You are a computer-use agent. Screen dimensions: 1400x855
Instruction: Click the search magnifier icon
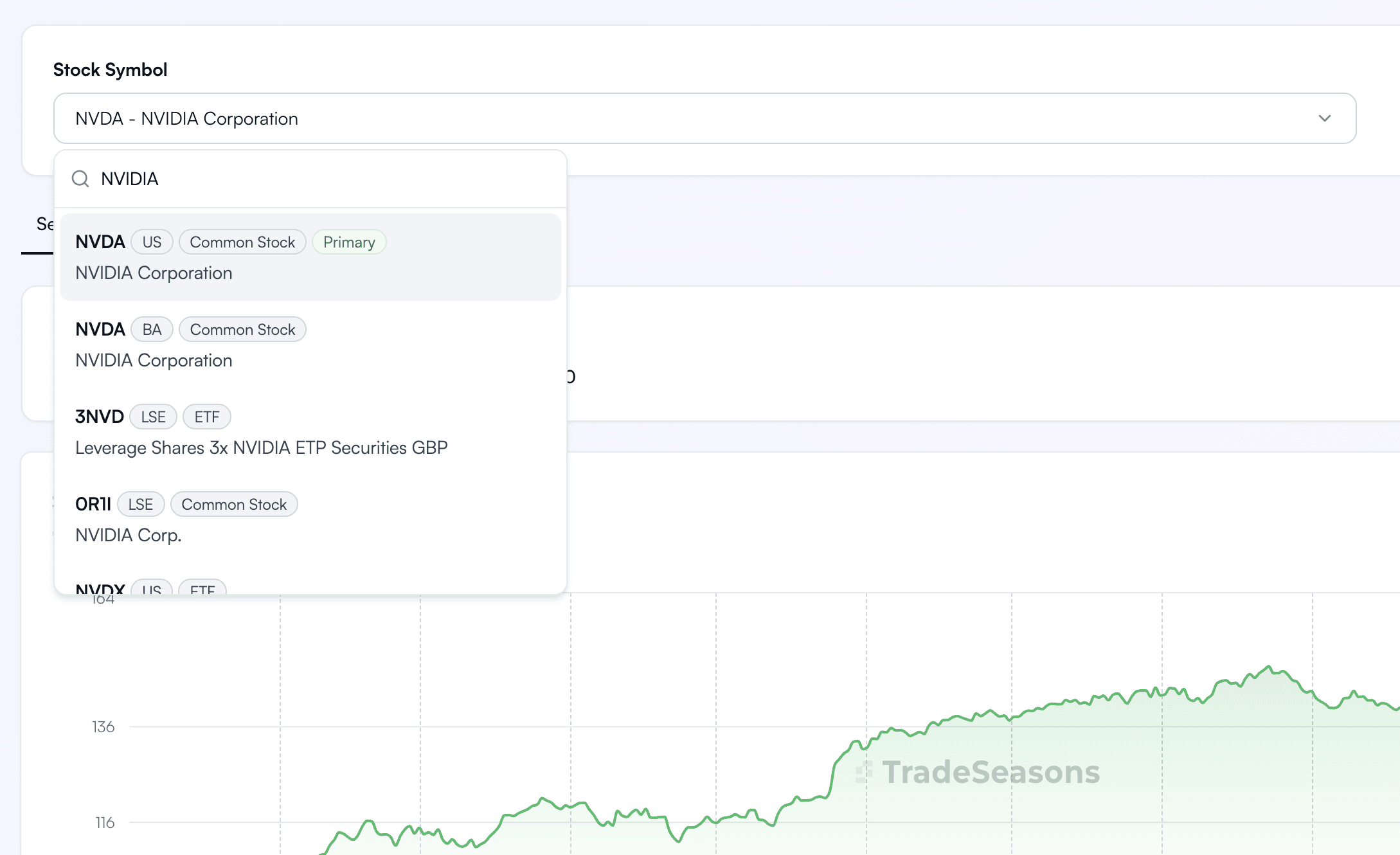tap(80, 179)
